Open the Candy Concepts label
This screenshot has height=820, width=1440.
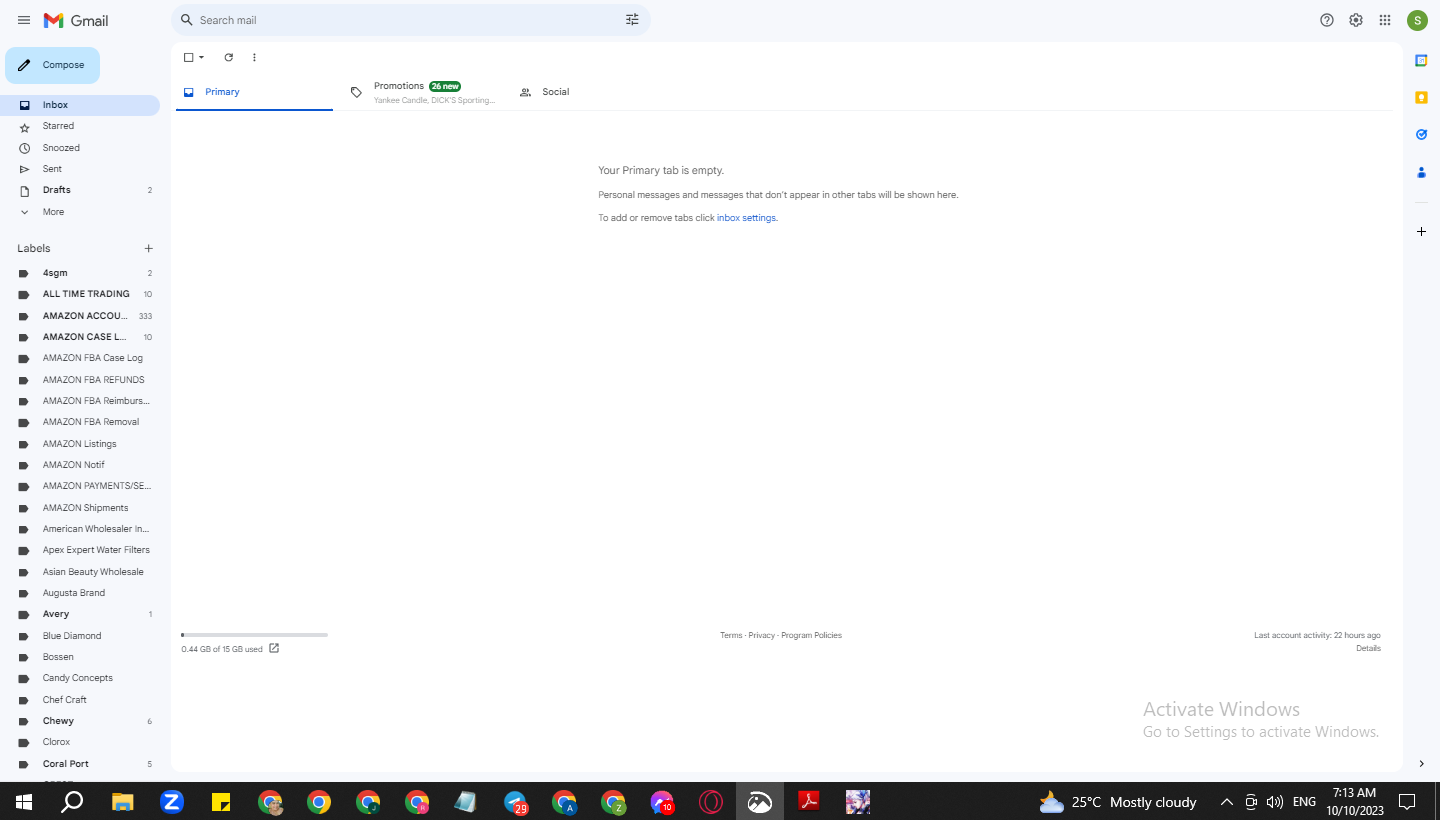[80, 678]
